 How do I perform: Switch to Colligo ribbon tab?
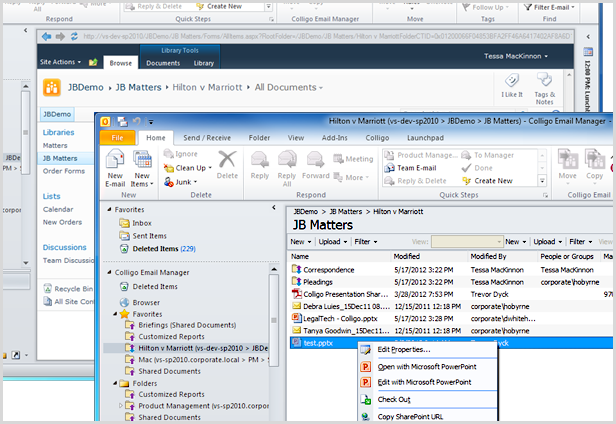[377, 138]
